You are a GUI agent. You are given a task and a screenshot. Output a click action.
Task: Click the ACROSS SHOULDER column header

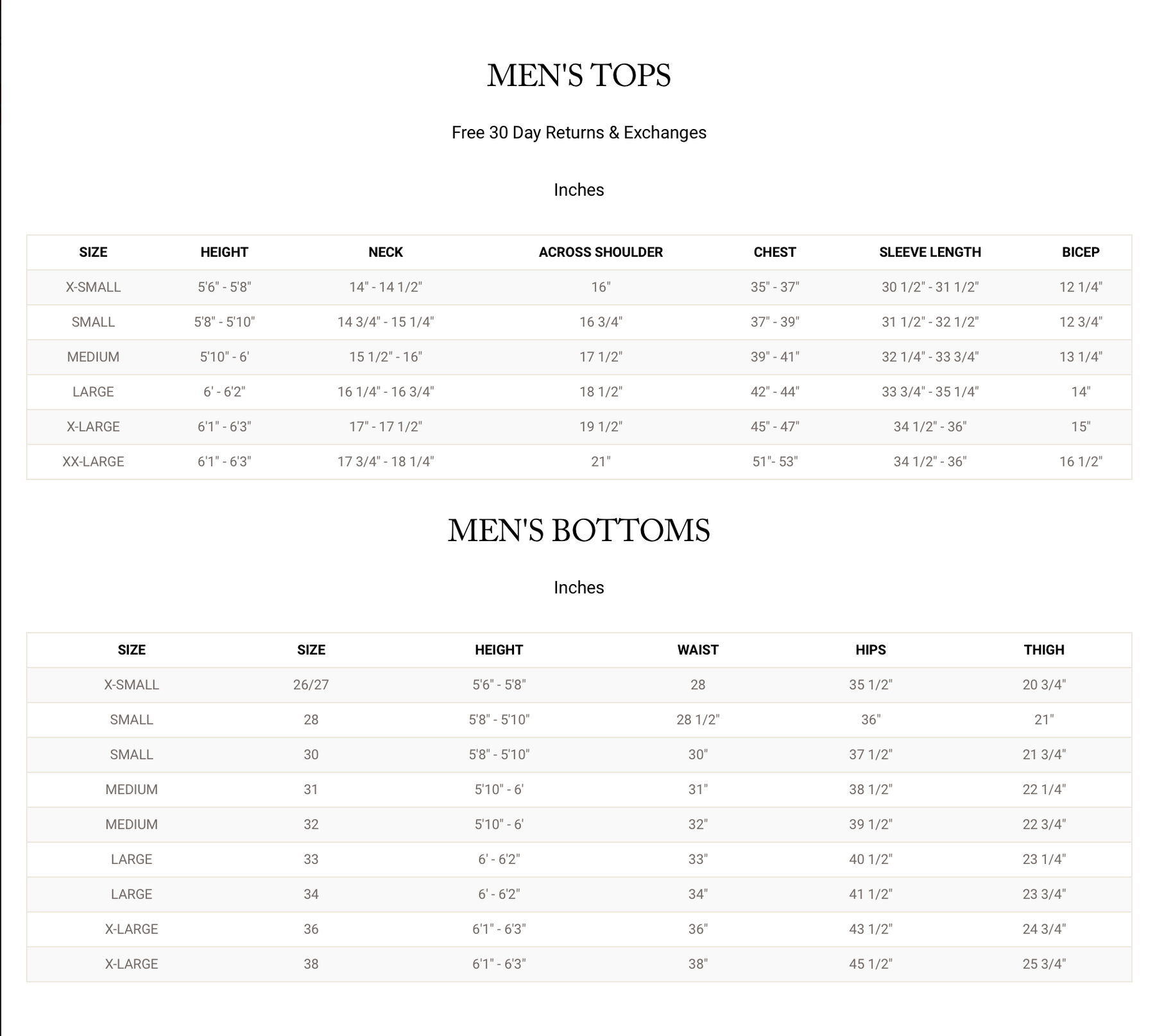601,252
